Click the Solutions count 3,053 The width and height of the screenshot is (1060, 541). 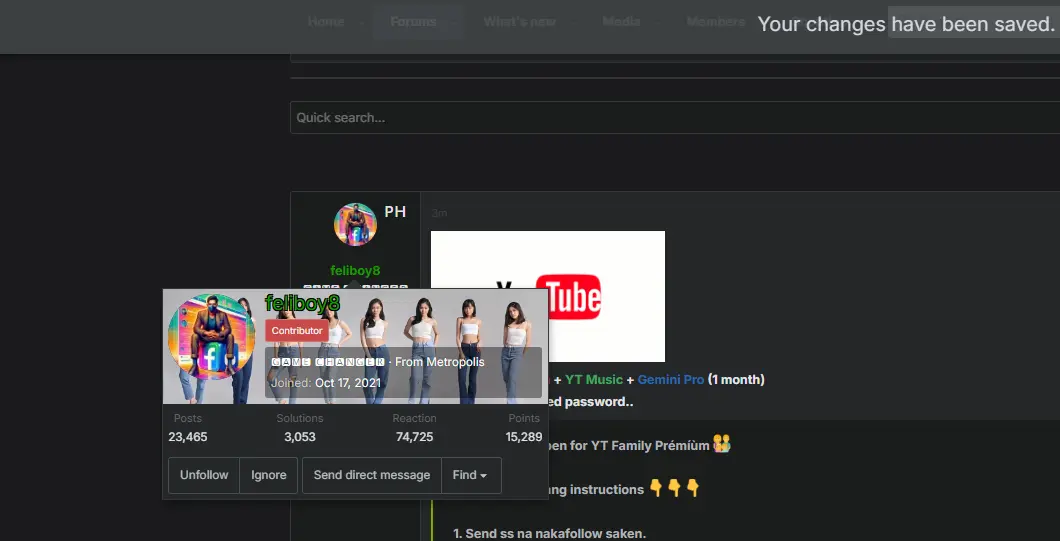(299, 437)
